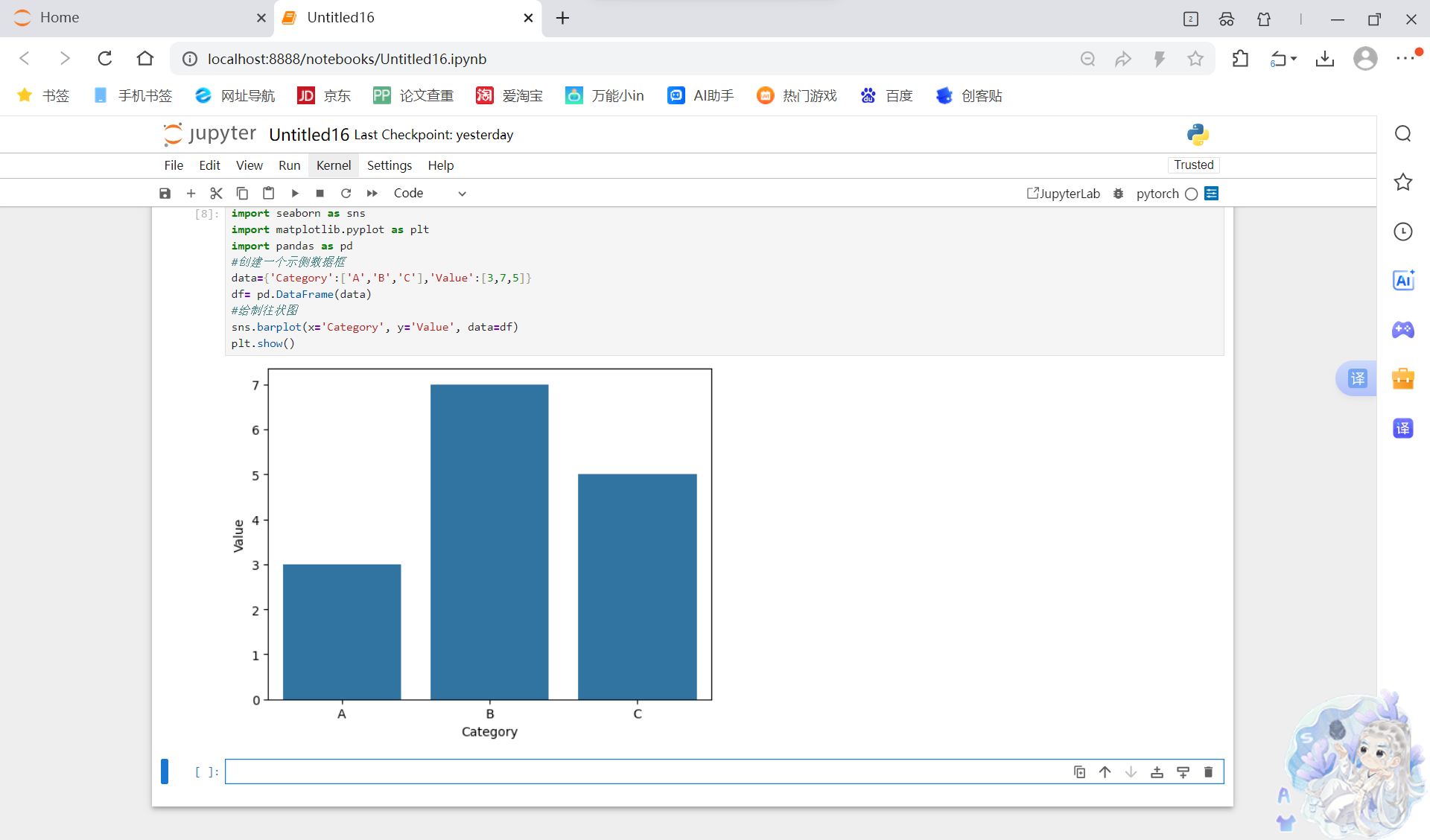Delete the active cell with the trash icon
The image size is (1430, 840).
pos(1208,772)
